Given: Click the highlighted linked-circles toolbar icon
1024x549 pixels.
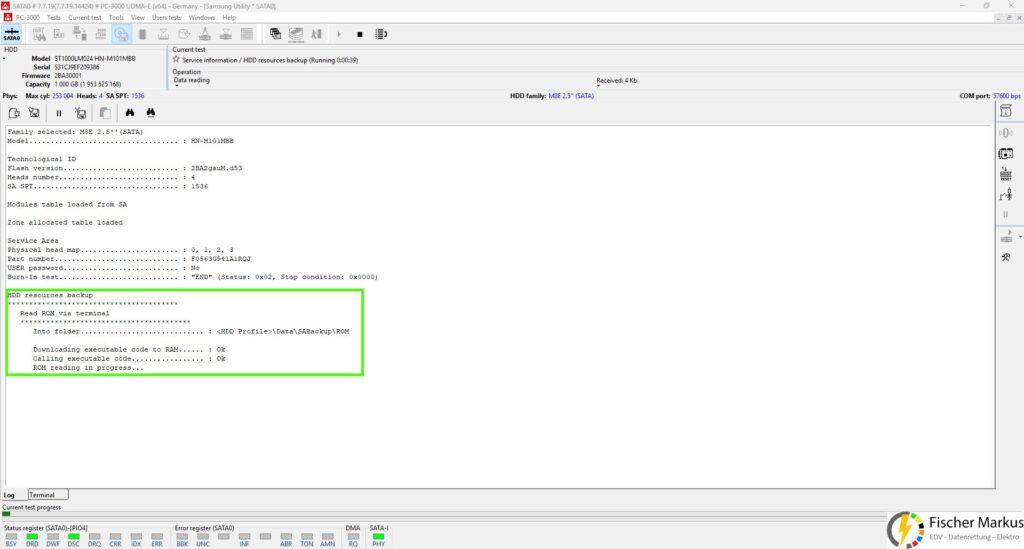Looking at the screenshot, I should [121, 34].
